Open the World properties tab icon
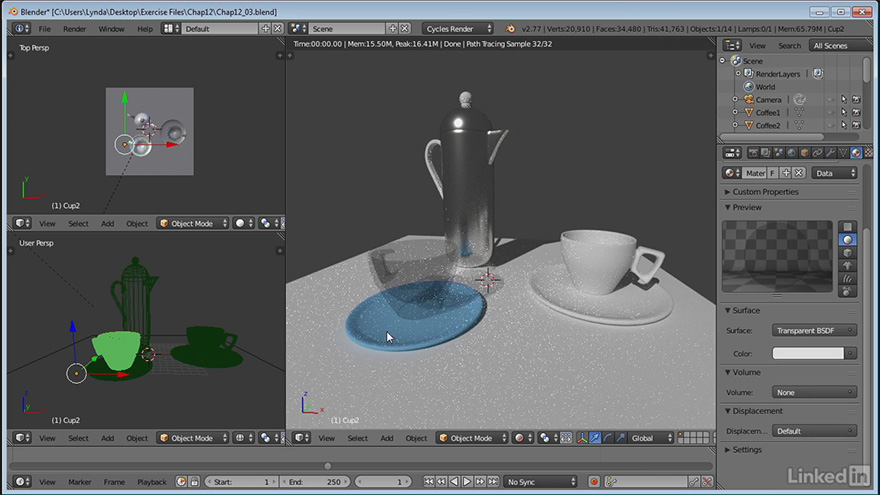Image resolution: width=880 pixels, height=495 pixels. click(x=791, y=153)
